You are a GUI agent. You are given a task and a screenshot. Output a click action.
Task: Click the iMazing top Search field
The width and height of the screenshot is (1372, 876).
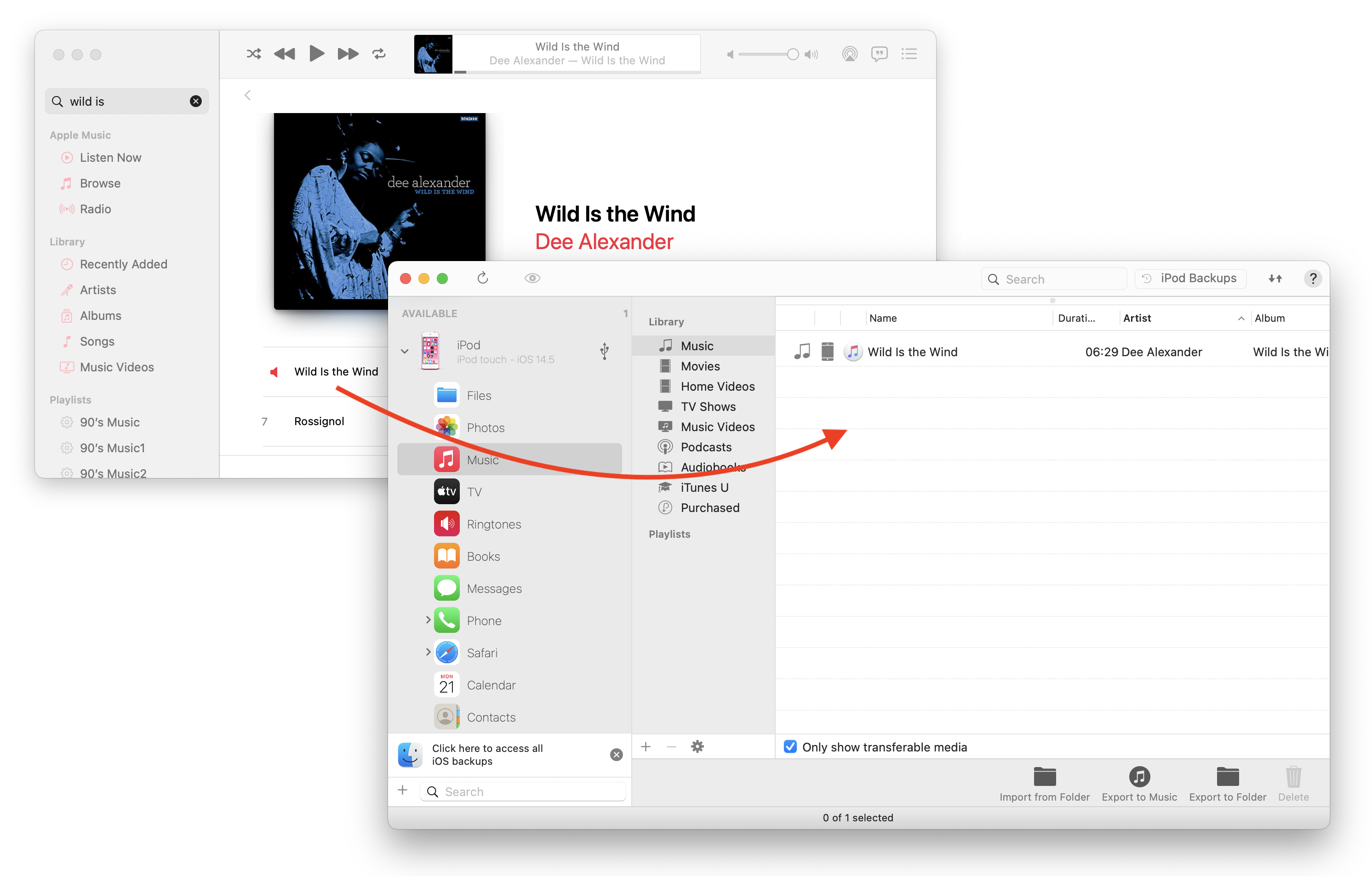pos(1053,279)
